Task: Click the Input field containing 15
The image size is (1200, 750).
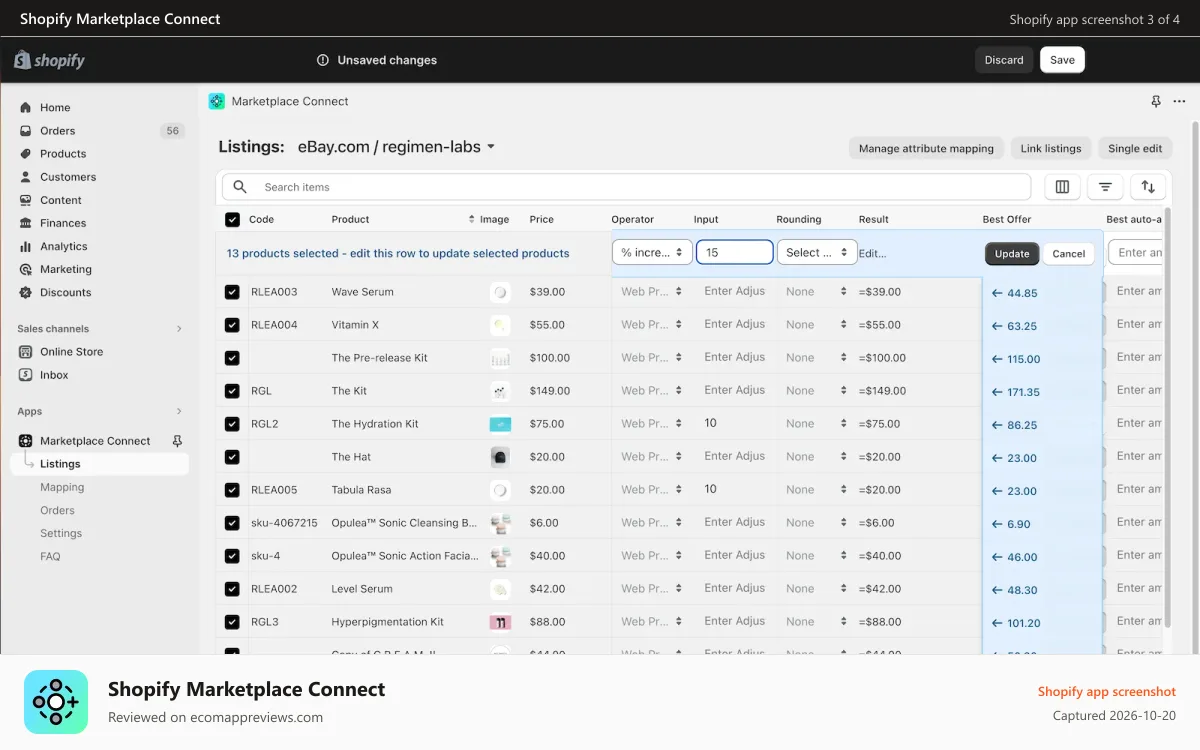Action: coord(735,253)
